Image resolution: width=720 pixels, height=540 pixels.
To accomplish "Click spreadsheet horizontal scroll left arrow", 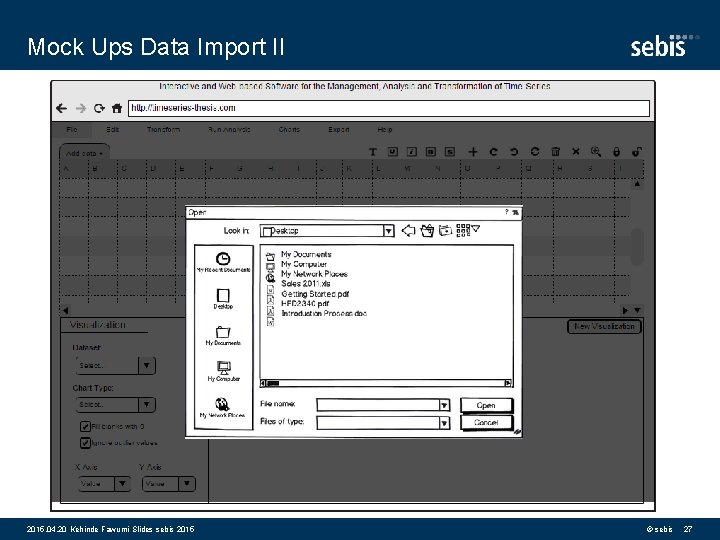I will point(65,310).
